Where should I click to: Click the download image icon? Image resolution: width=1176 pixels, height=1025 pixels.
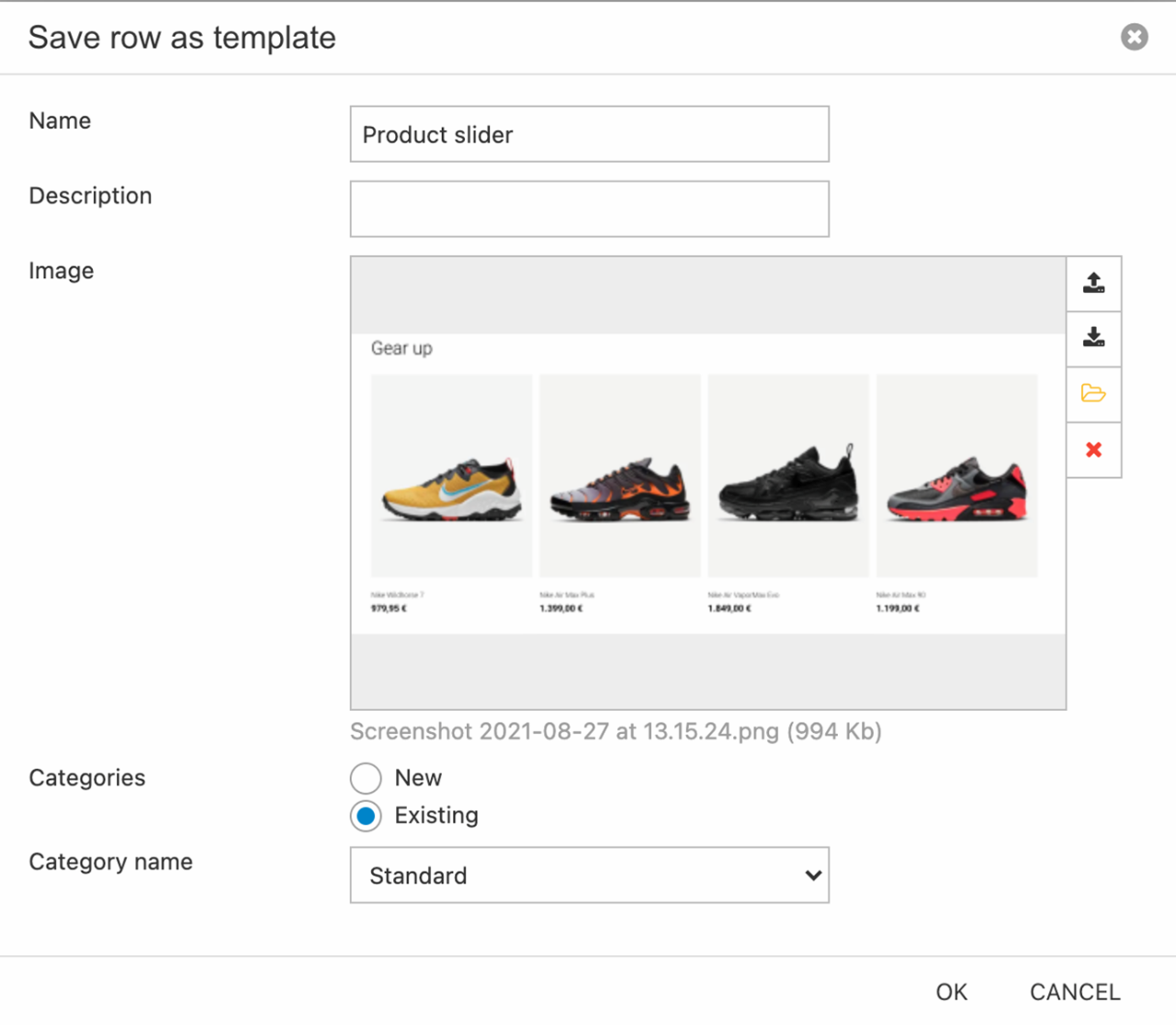pyautogui.click(x=1093, y=338)
